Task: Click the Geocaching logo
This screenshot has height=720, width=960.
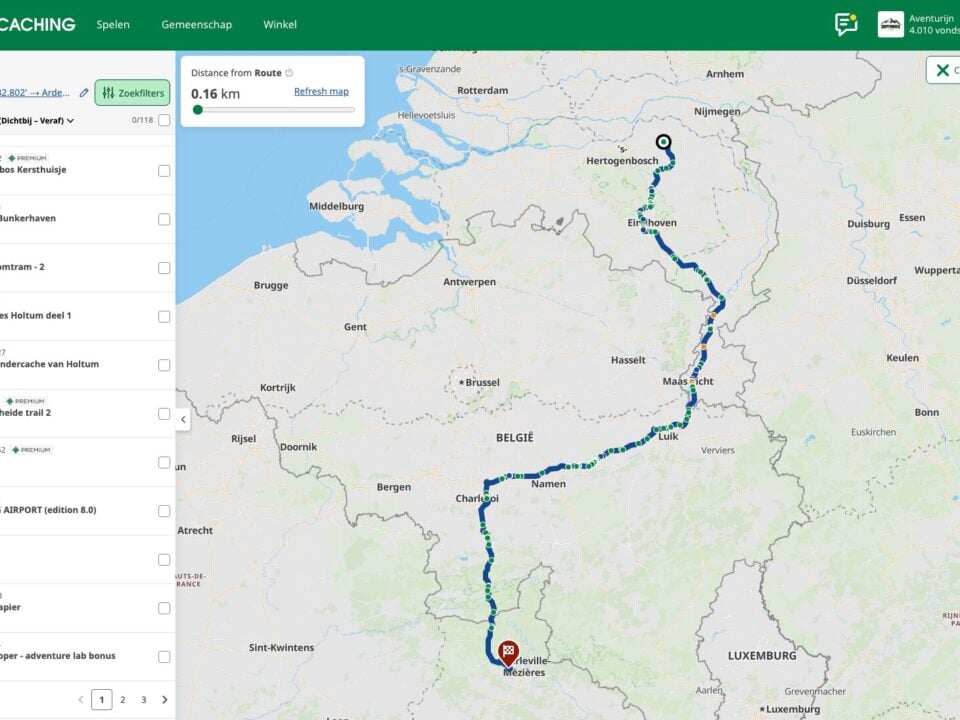Action: pos(37,24)
